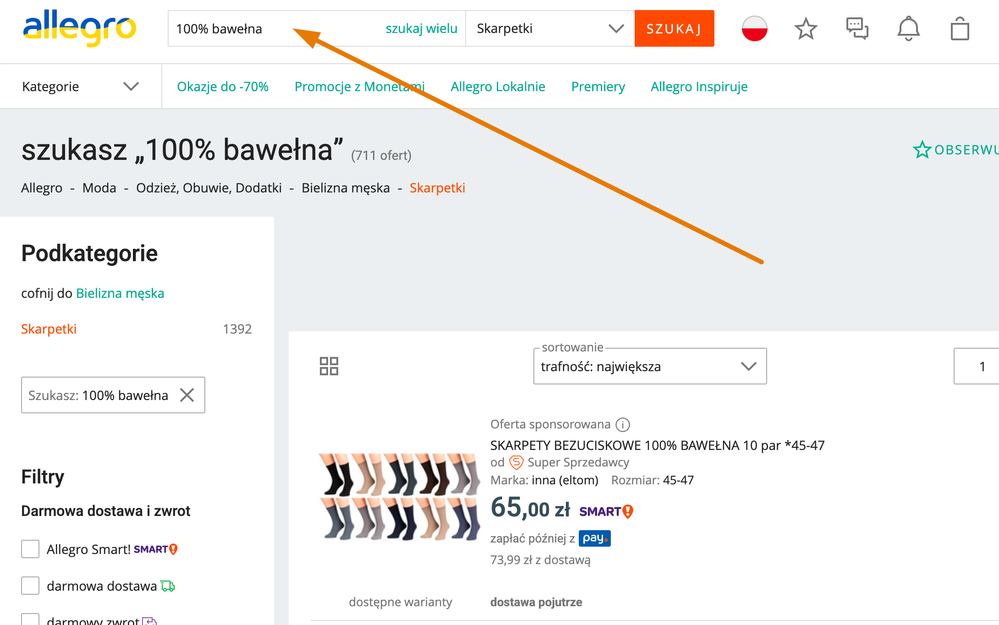
Task: Click 'cofnij do Bielizna męska' link
Action: click(119, 293)
